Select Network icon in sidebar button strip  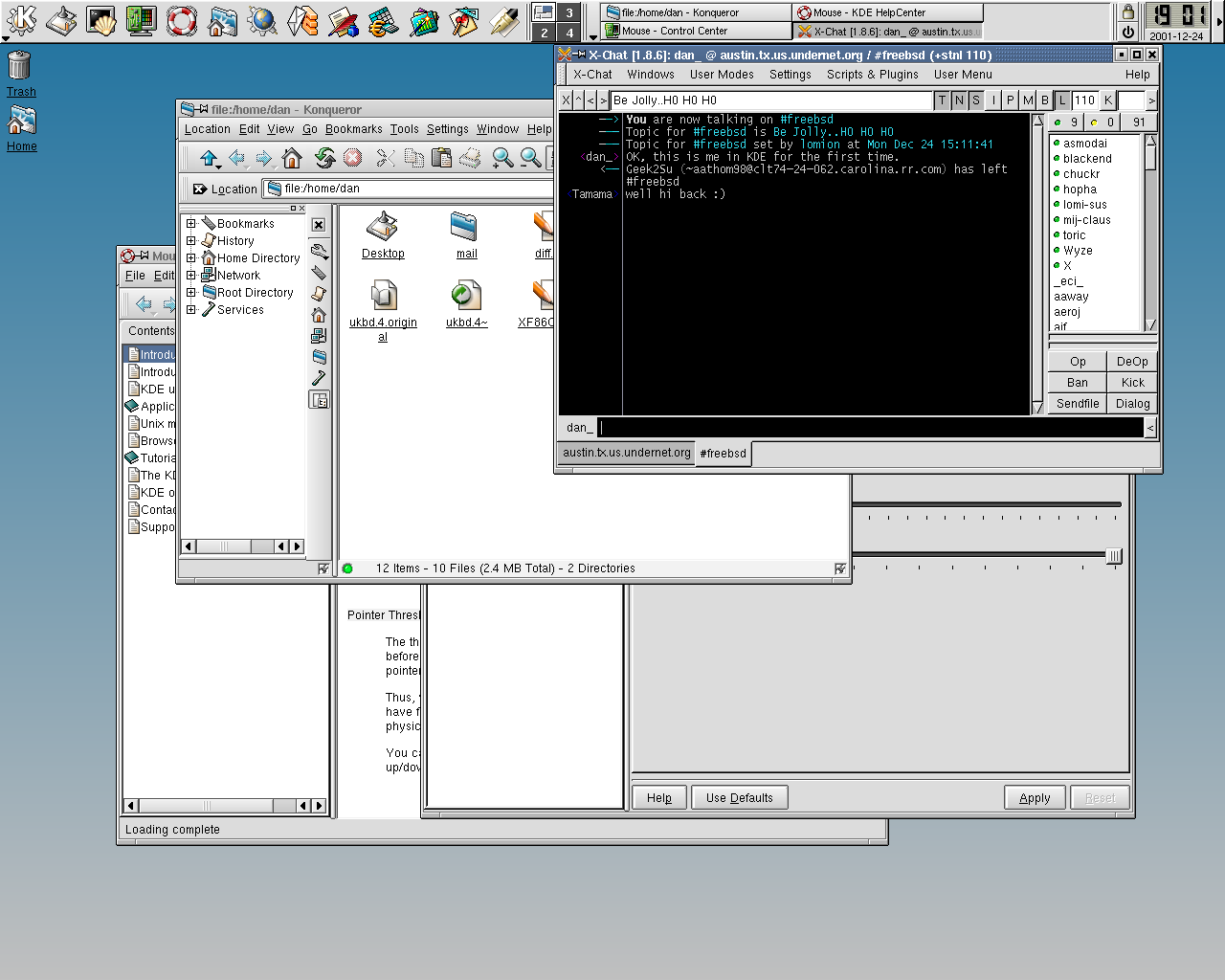(x=319, y=336)
